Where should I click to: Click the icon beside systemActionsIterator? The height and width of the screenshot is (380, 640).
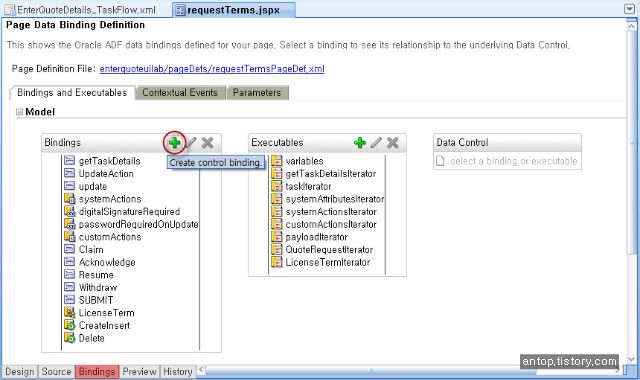coord(277,211)
